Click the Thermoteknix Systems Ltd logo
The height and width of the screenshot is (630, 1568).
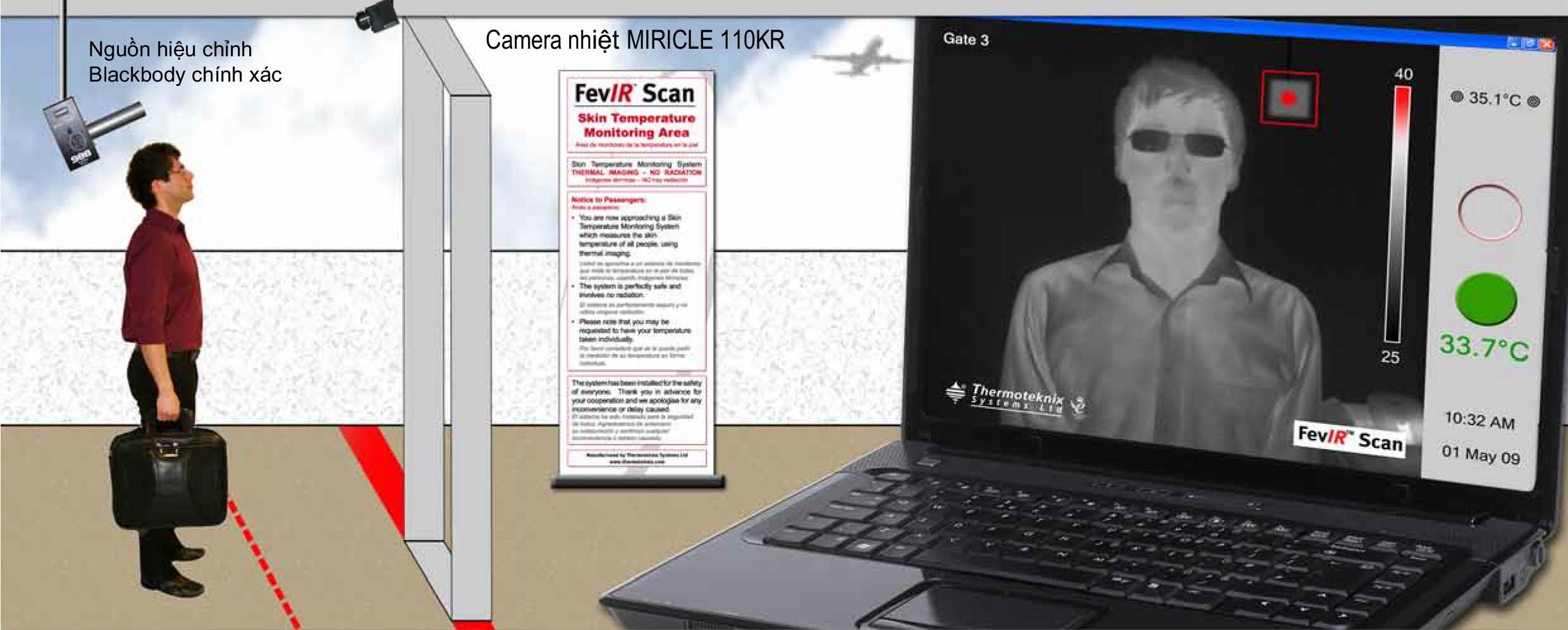click(x=1015, y=398)
